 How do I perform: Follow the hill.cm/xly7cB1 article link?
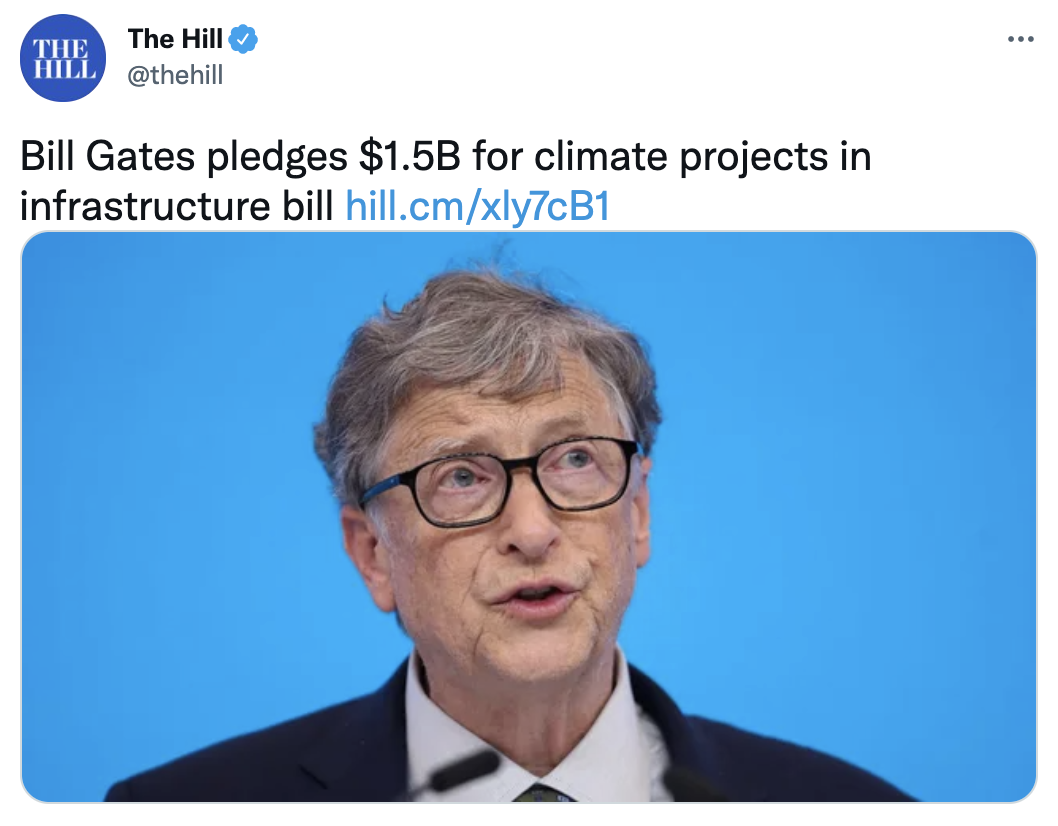pos(478,206)
